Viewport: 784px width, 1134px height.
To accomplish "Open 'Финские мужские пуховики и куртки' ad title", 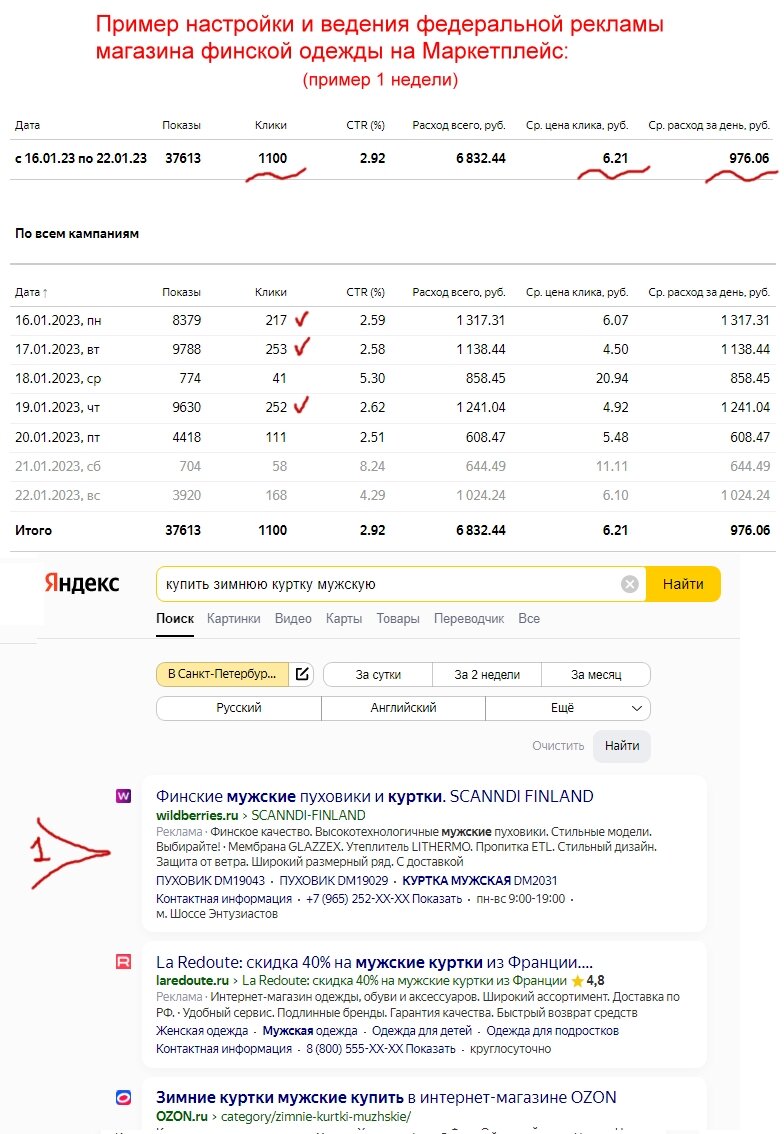I will 375,796.
